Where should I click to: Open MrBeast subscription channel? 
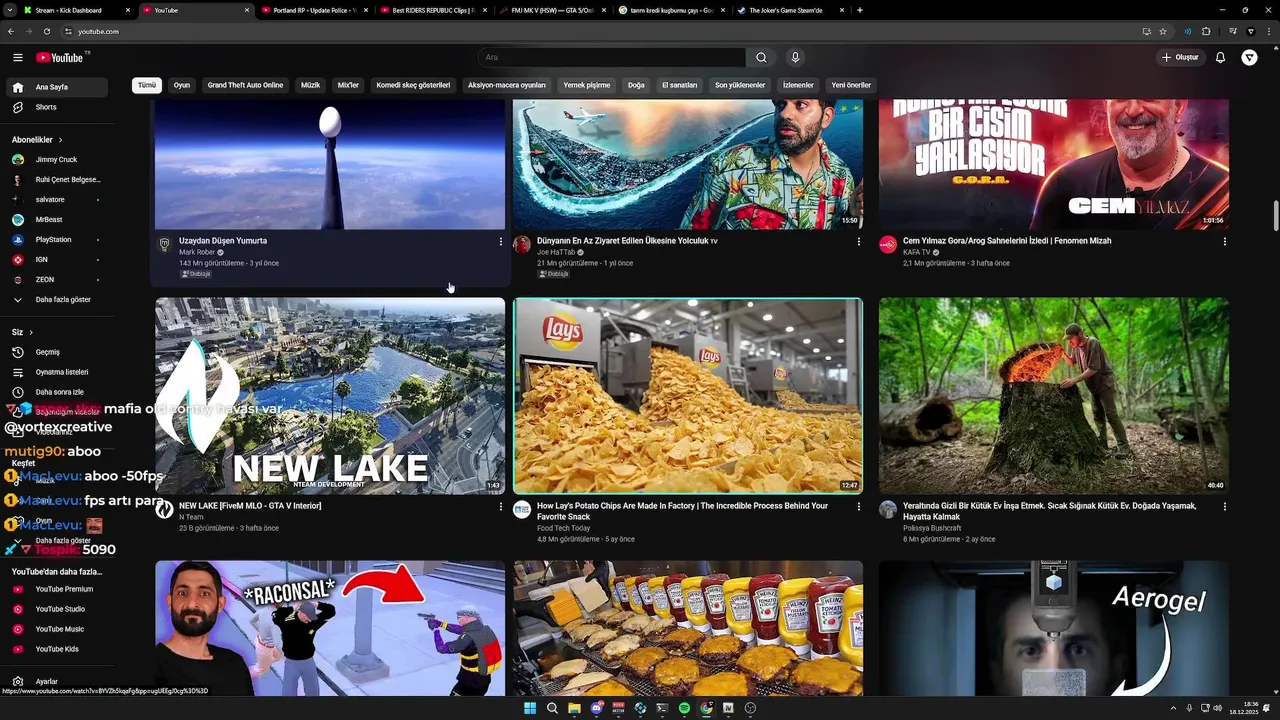[55, 219]
